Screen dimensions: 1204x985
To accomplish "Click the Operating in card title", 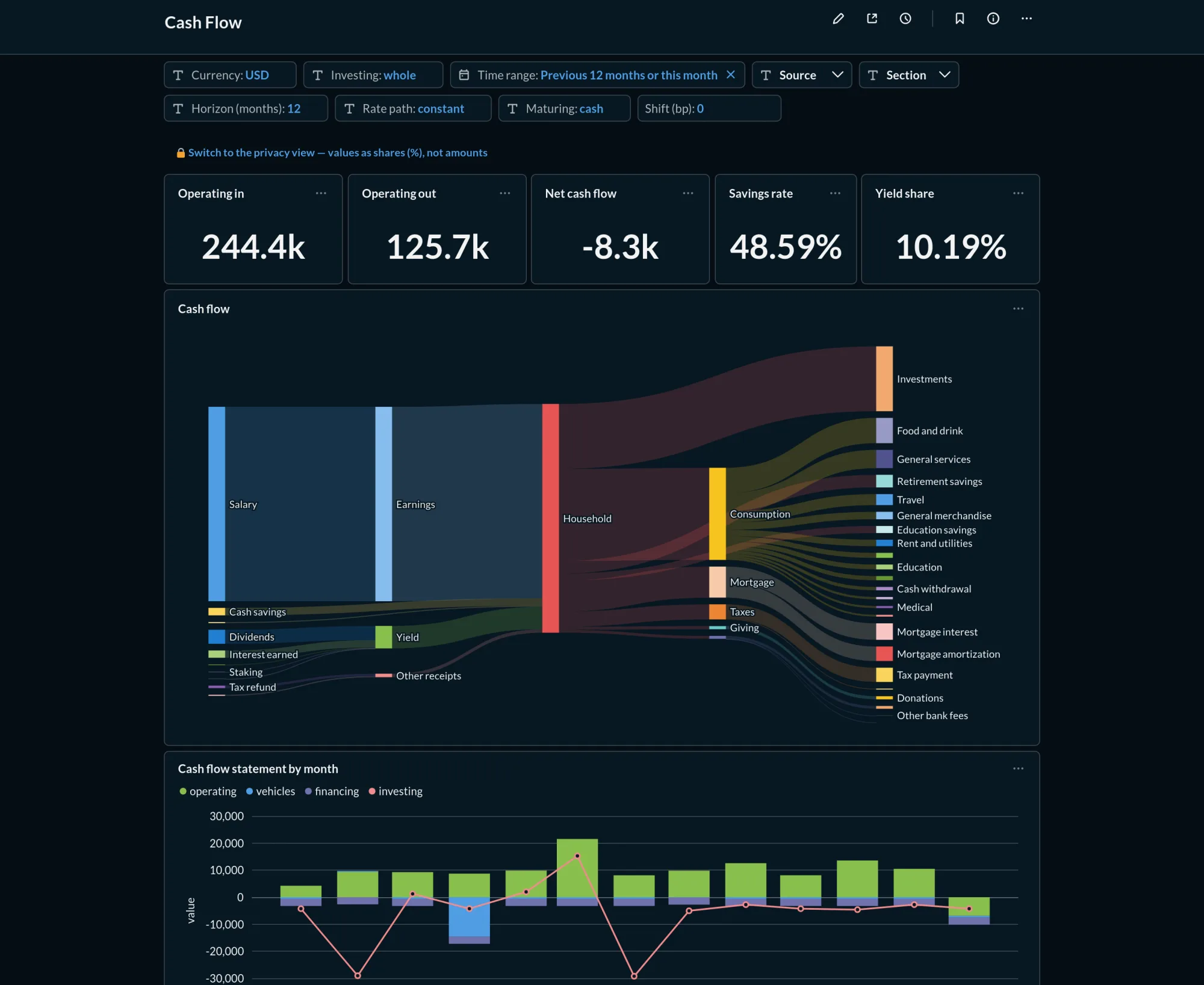I will 211,194.
